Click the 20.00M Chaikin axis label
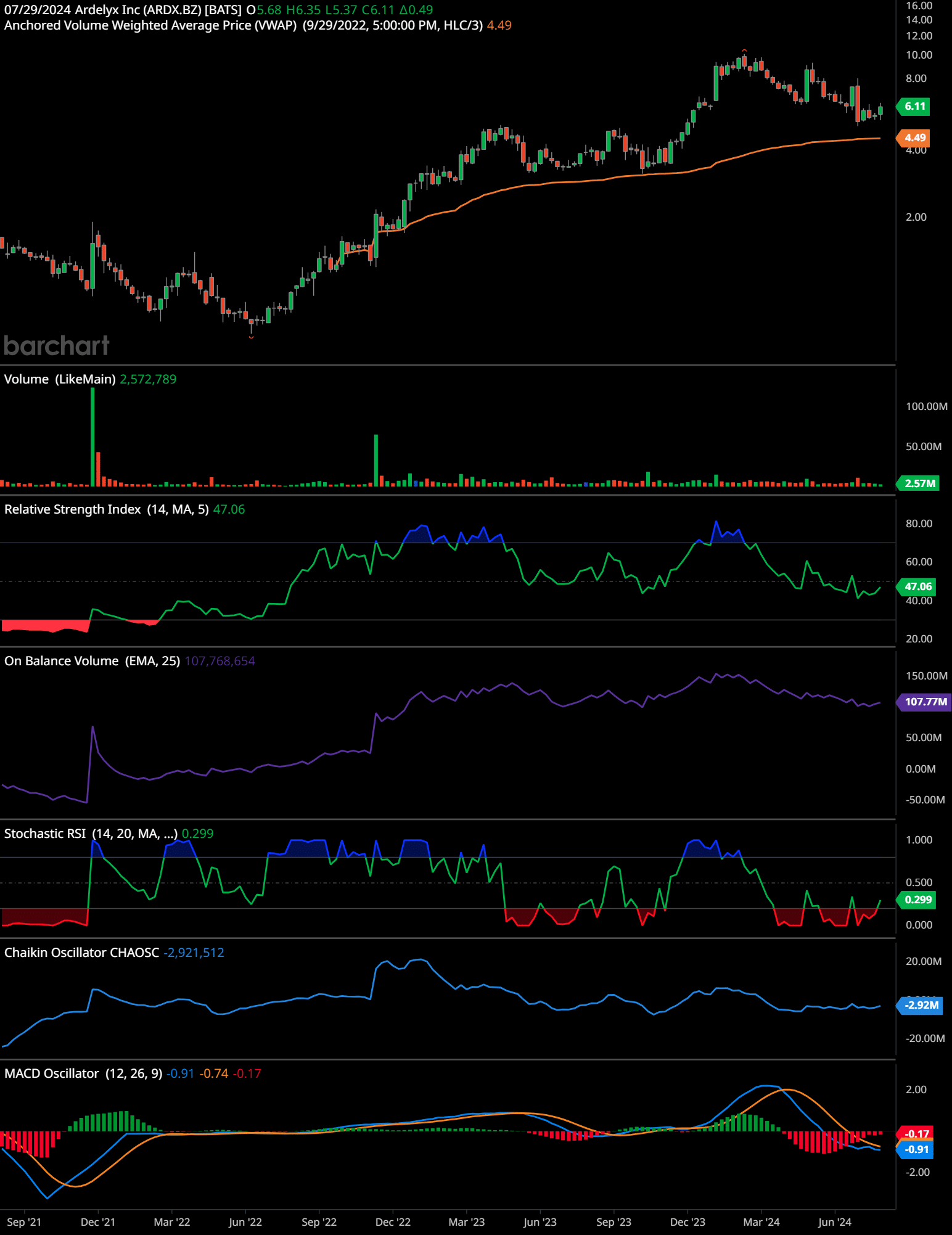The height and width of the screenshot is (1235, 952). point(924,961)
